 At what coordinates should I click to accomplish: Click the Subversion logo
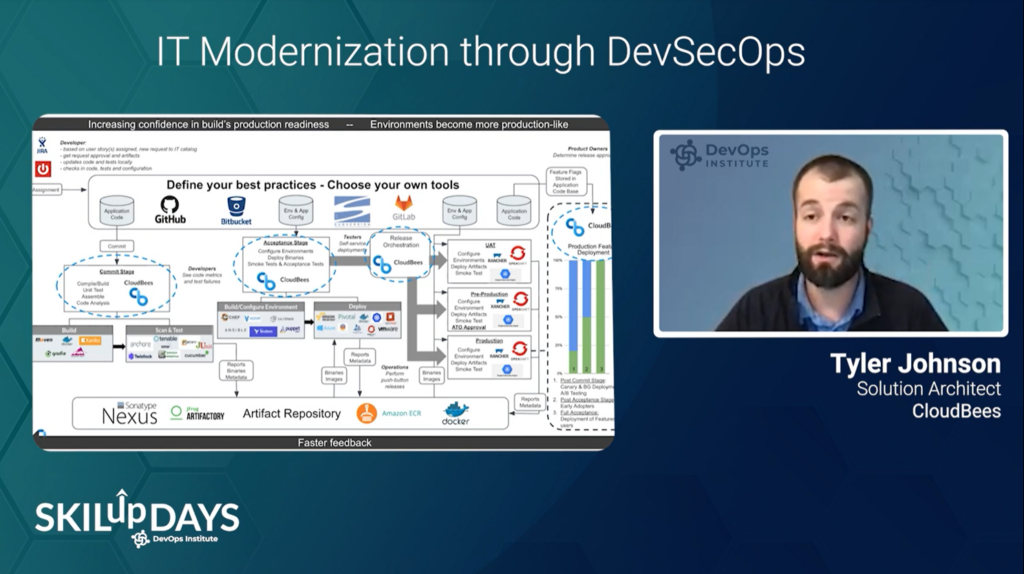(x=352, y=211)
